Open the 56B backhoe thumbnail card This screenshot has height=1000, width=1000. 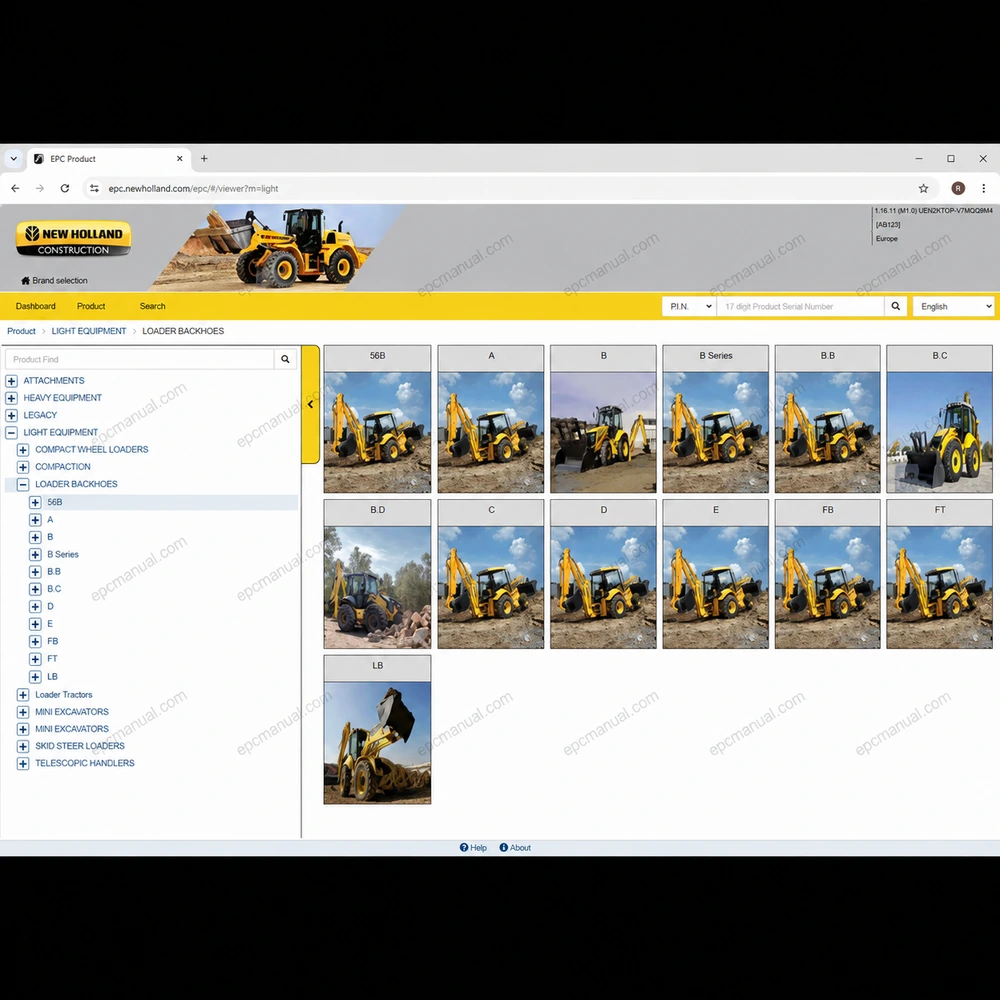click(378, 419)
